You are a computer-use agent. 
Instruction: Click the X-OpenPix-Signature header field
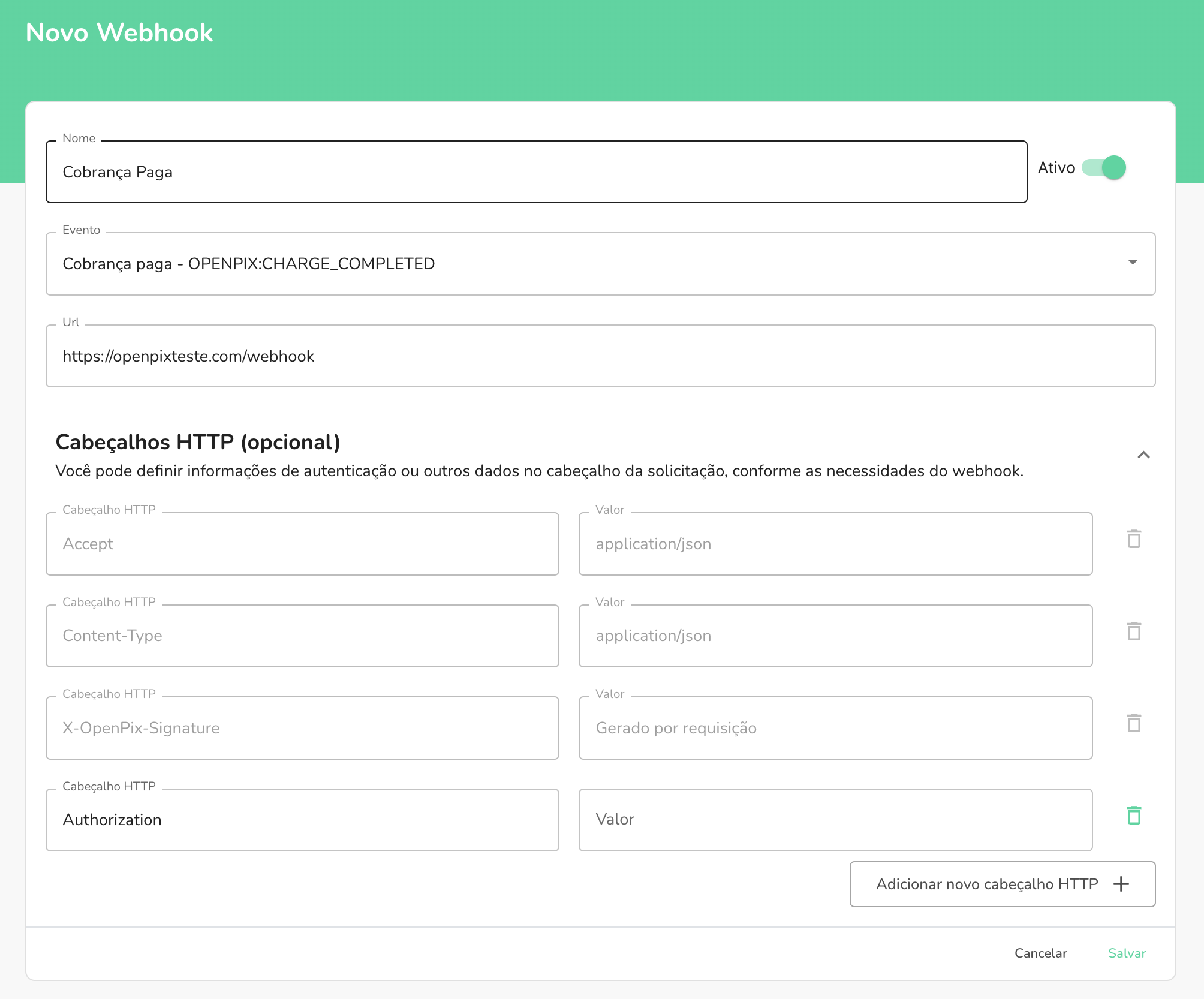tap(302, 728)
